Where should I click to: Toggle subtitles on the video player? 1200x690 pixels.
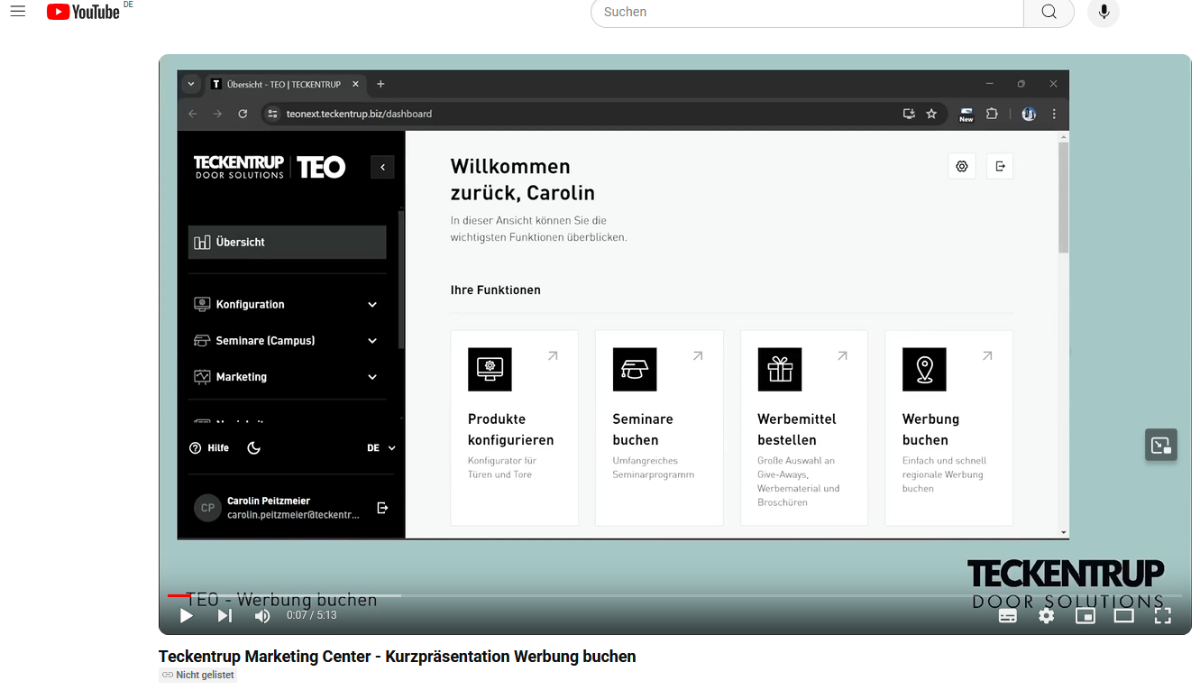pos(1008,616)
